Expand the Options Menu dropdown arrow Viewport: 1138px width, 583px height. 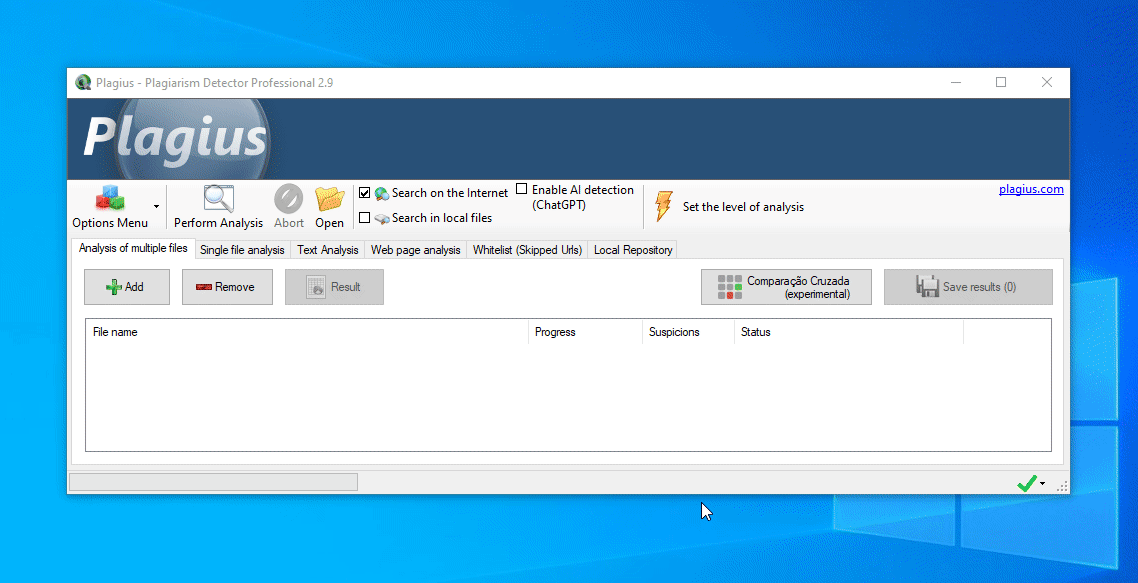point(156,207)
